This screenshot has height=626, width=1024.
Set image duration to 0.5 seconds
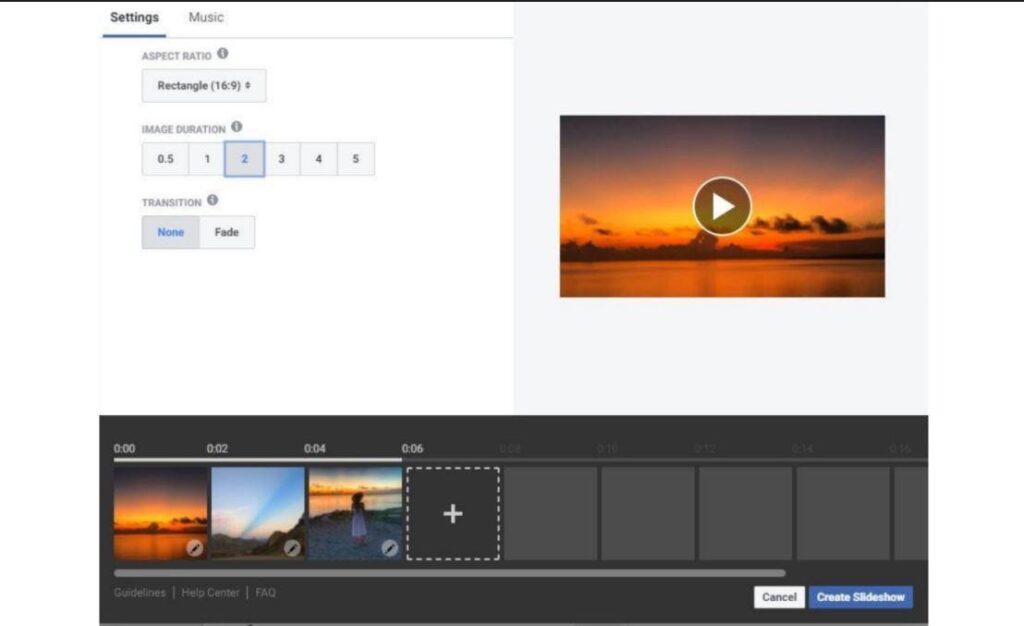(x=165, y=159)
